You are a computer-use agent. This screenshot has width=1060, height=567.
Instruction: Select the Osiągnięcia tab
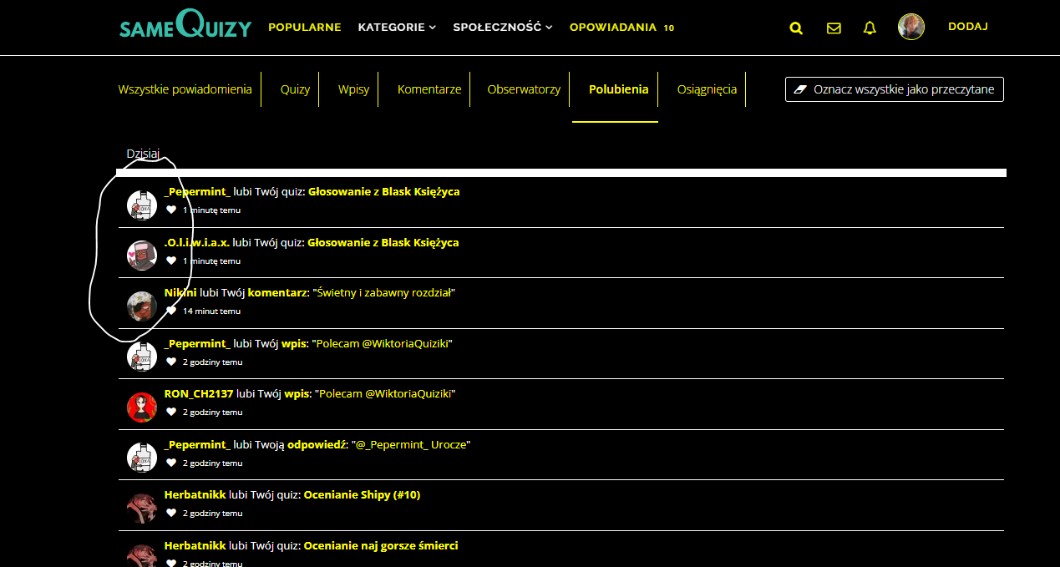706,89
